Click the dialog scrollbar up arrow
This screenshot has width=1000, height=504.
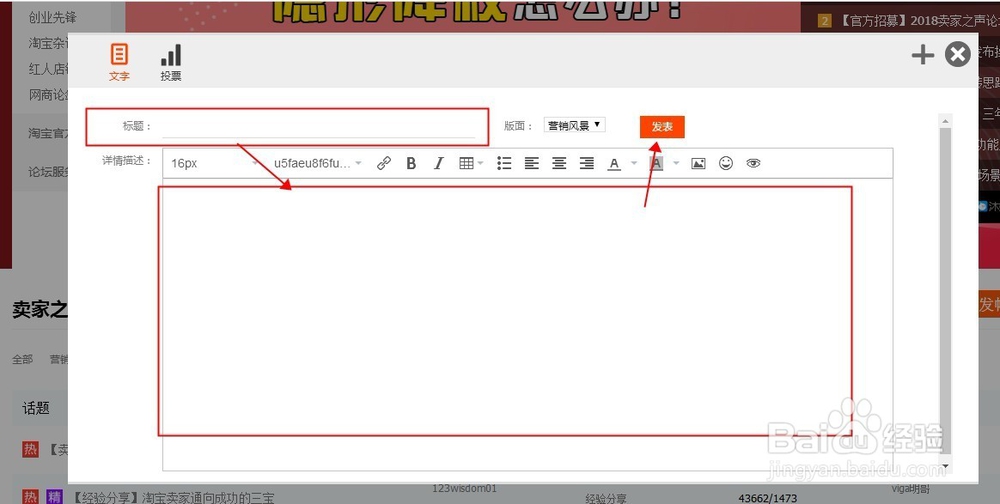click(945, 121)
